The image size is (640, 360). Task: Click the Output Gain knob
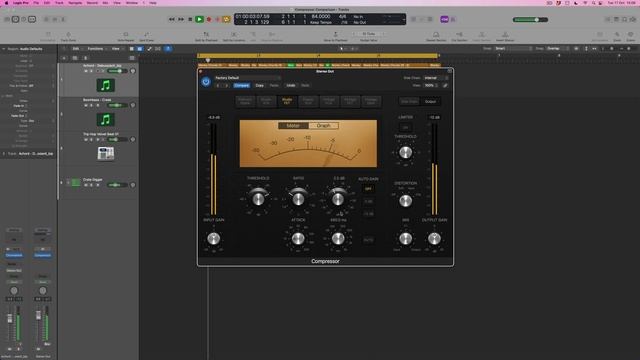point(434,239)
